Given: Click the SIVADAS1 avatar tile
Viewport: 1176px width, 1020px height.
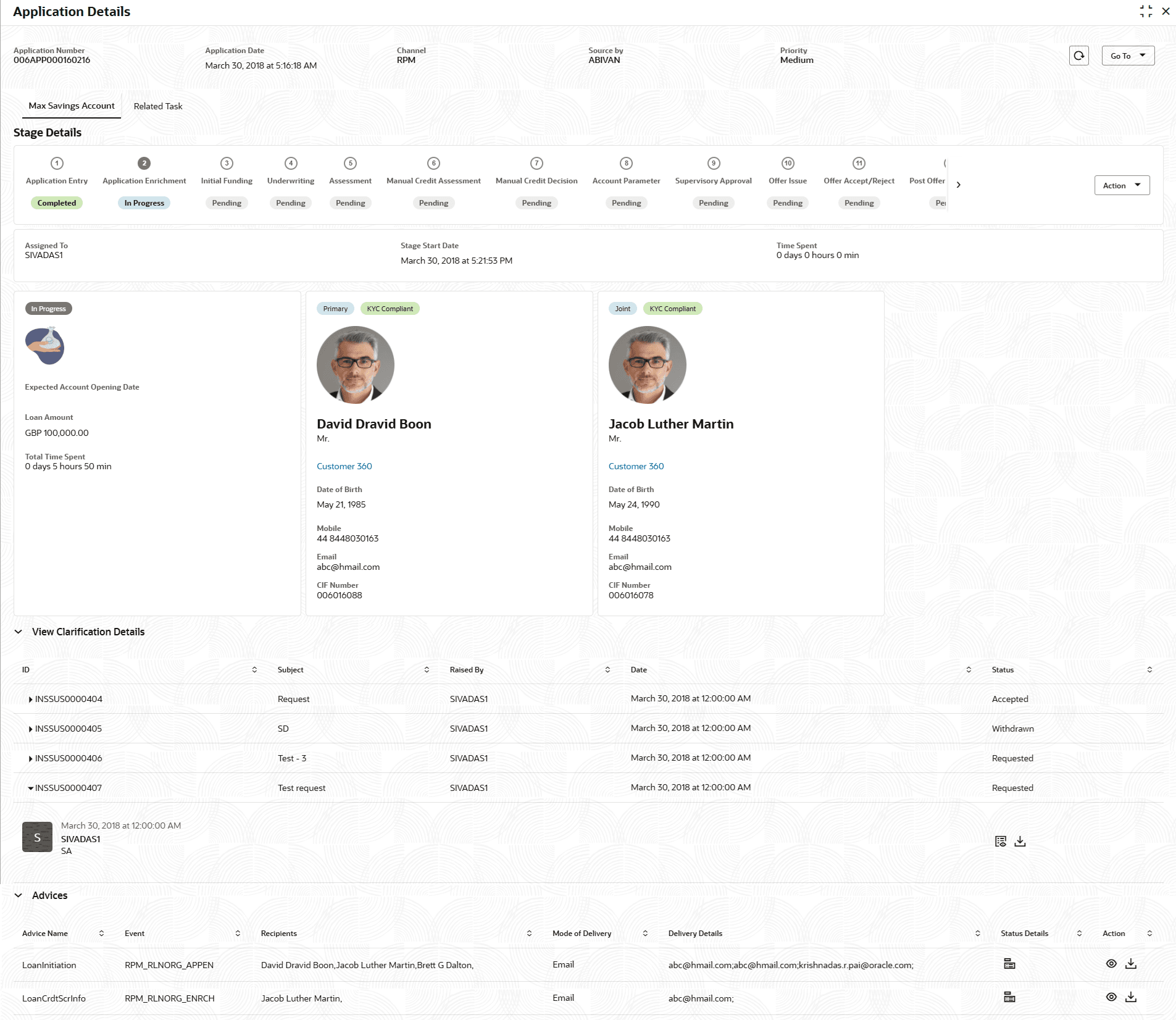Looking at the screenshot, I should [37, 837].
